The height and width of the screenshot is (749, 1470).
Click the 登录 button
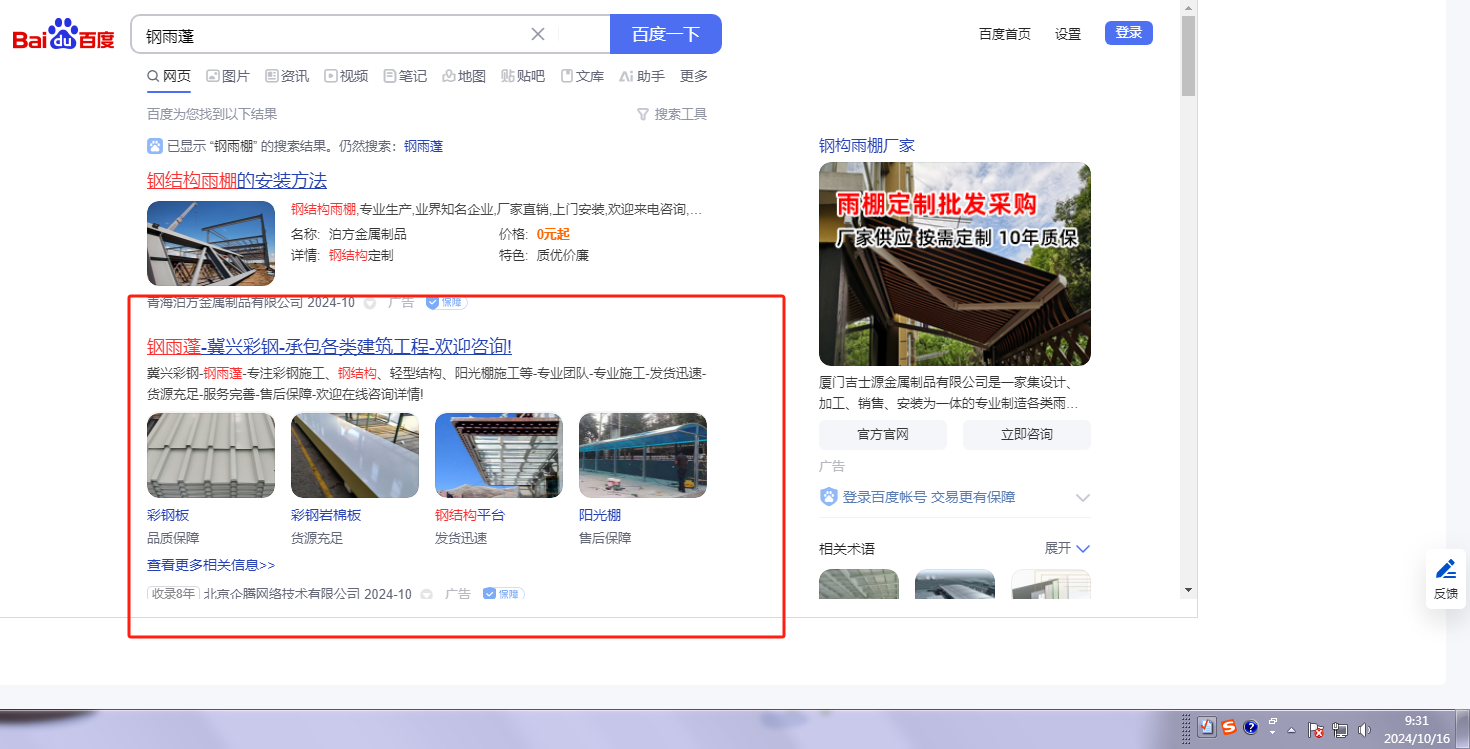point(1129,33)
